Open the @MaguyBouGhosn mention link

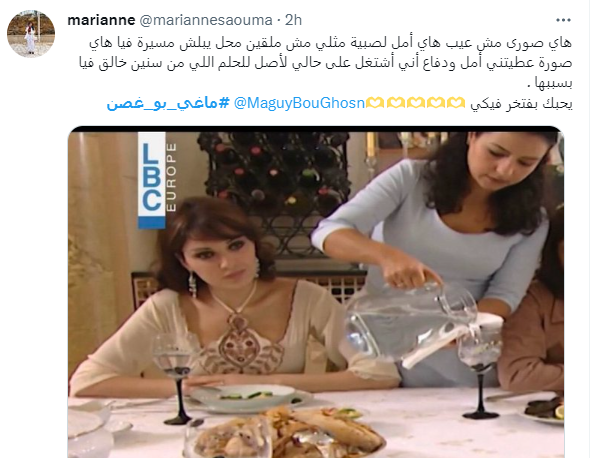click(299, 103)
